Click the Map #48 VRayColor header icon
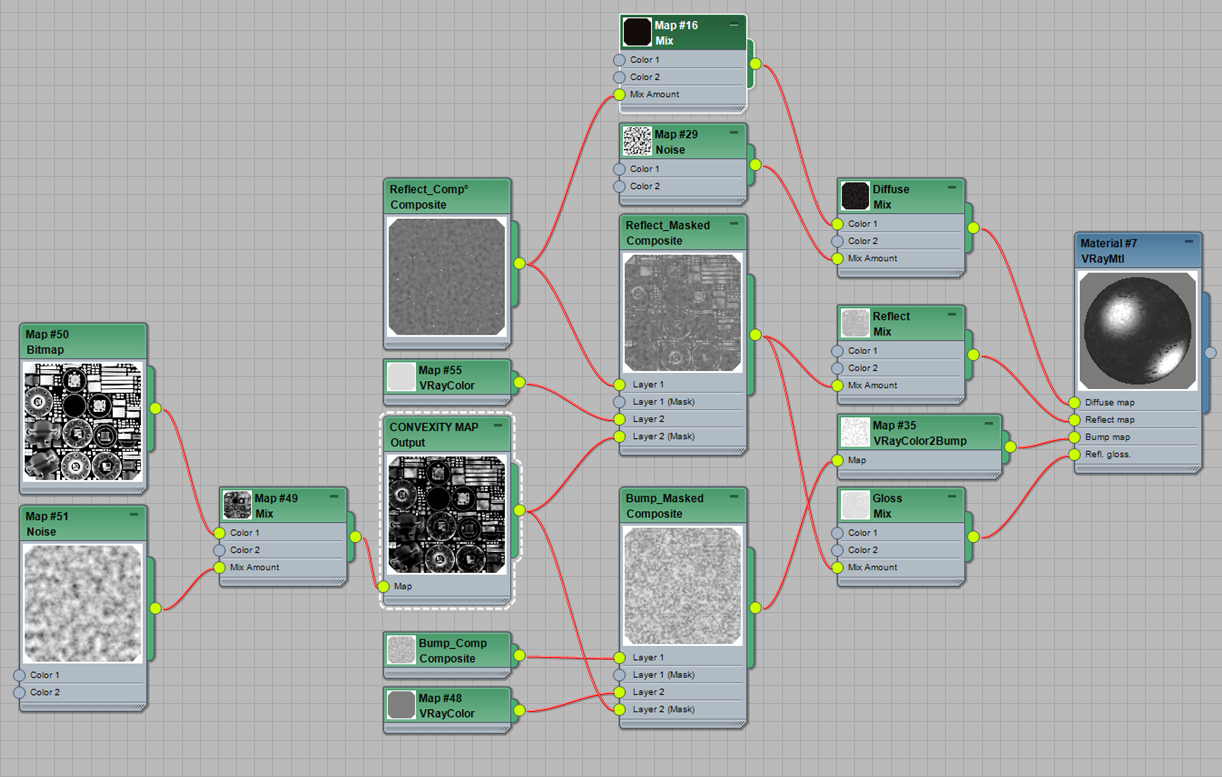Screen dimensions: 1222x777 click(401, 704)
